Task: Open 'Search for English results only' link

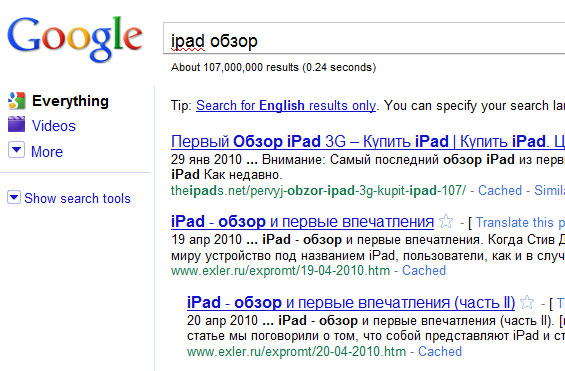Action: (286, 106)
